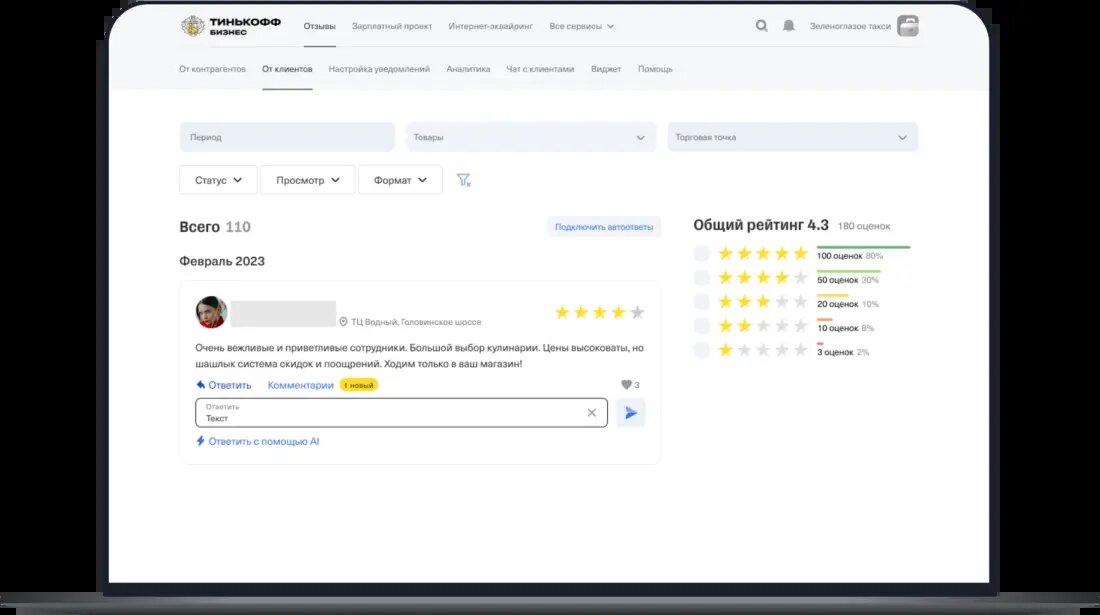Click the Tinkoff Business logo

pos(231,26)
